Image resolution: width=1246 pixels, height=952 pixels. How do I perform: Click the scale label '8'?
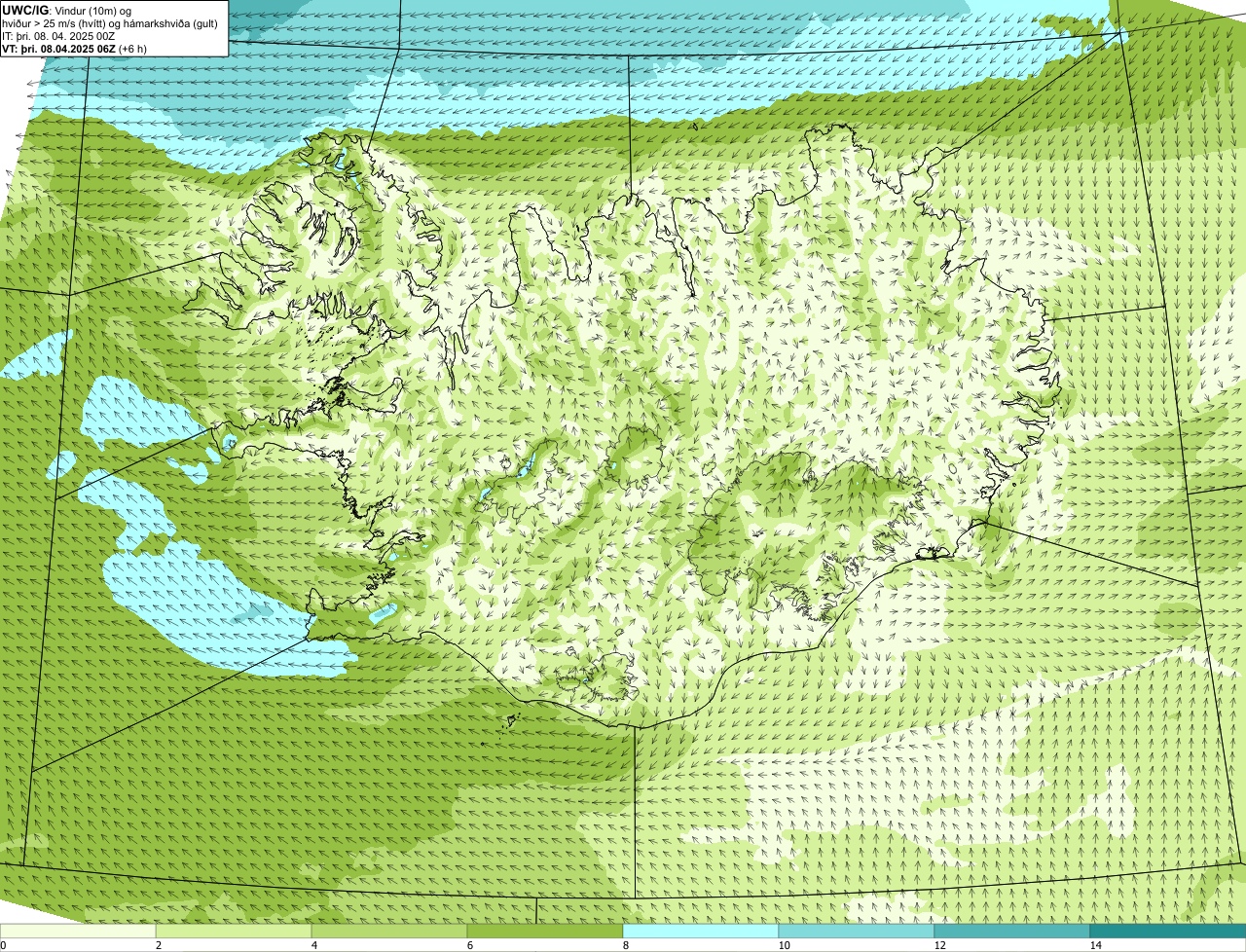[x=625, y=945]
